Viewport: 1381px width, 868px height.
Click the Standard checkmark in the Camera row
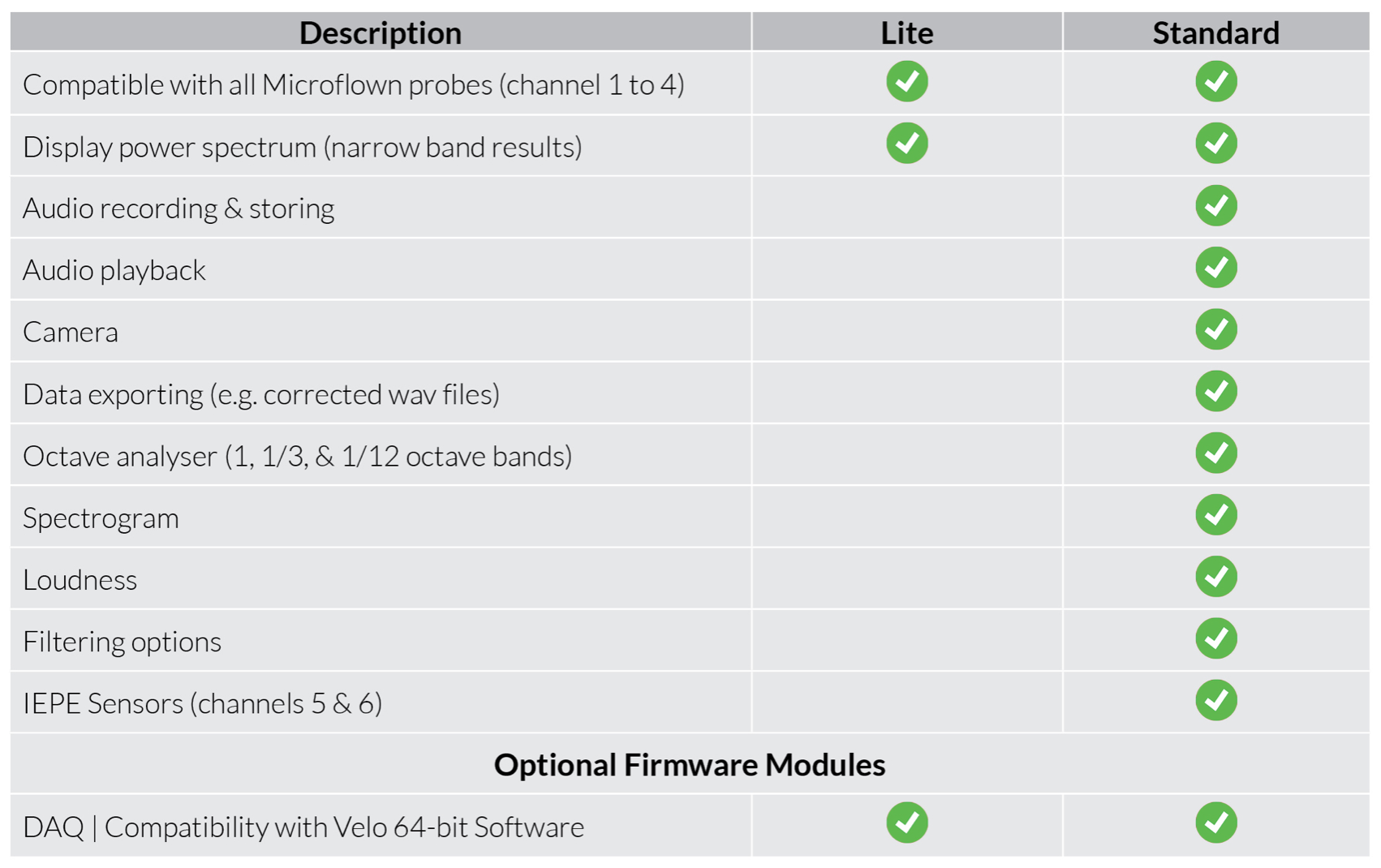[x=1215, y=329]
